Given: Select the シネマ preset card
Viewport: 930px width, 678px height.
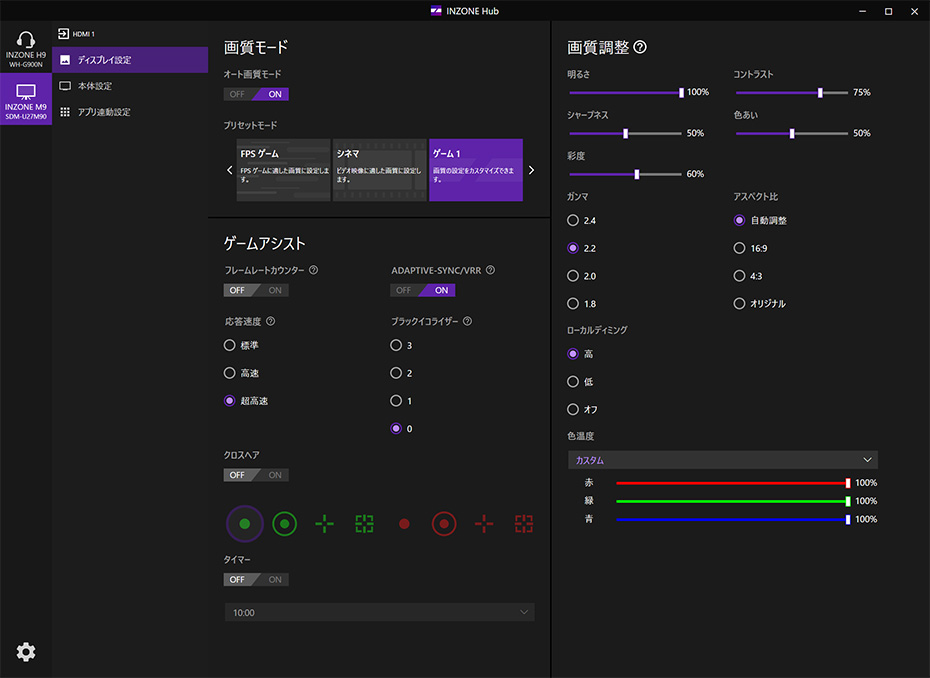Looking at the screenshot, I should 379,170.
